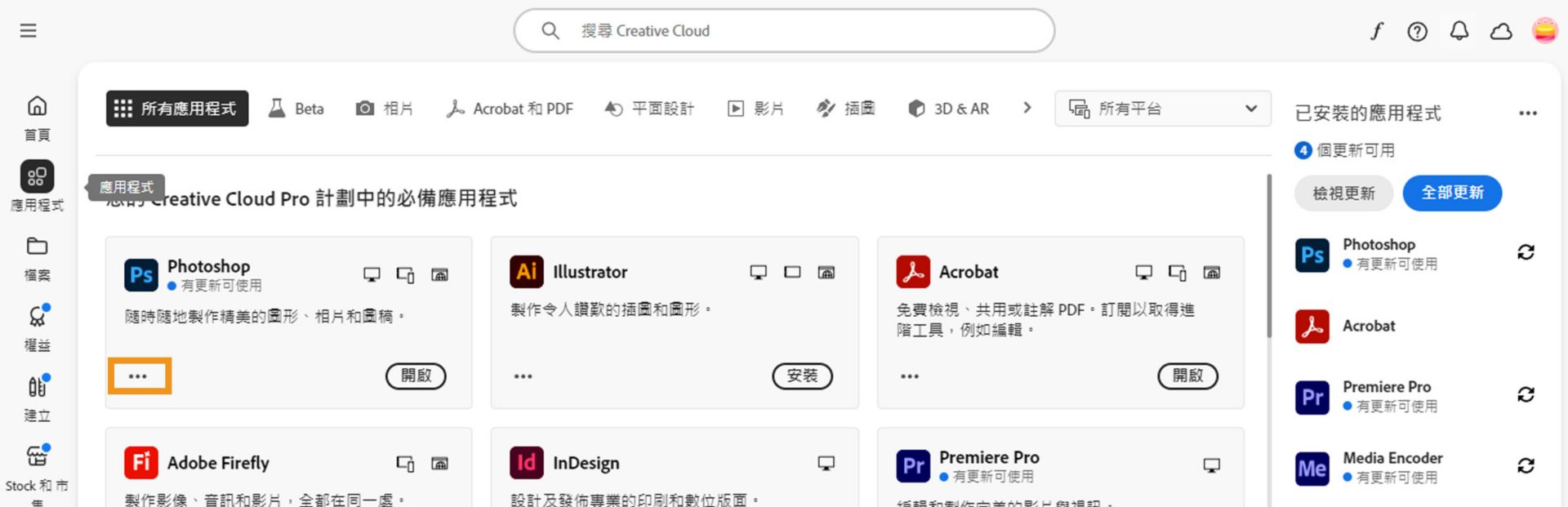Click 檢視更新 button
Screen dimensions: 1568x507
1343,193
